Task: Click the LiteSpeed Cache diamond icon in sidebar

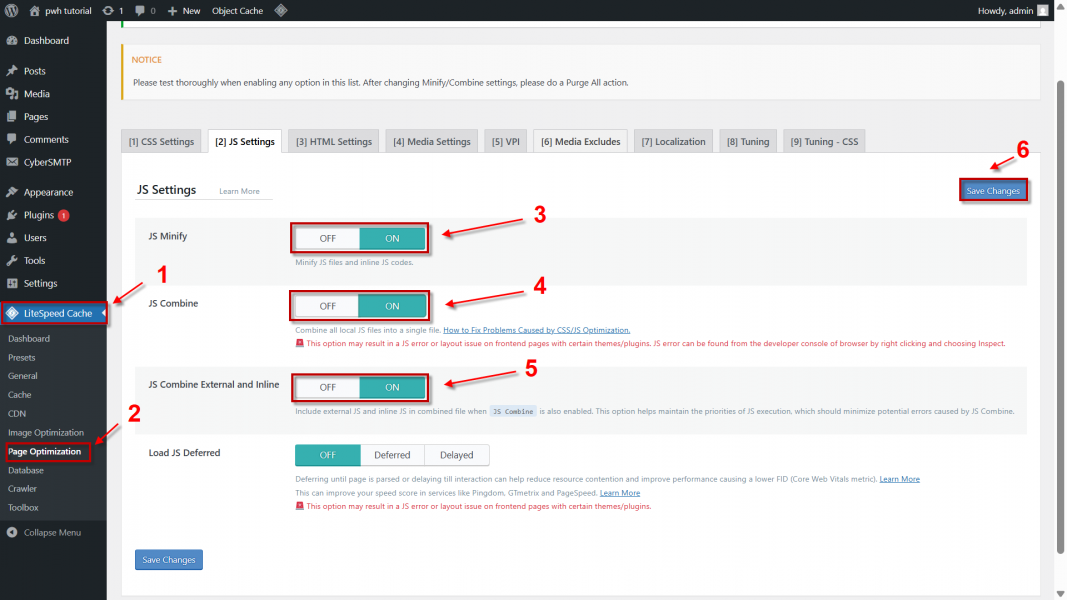Action: pos(12,313)
